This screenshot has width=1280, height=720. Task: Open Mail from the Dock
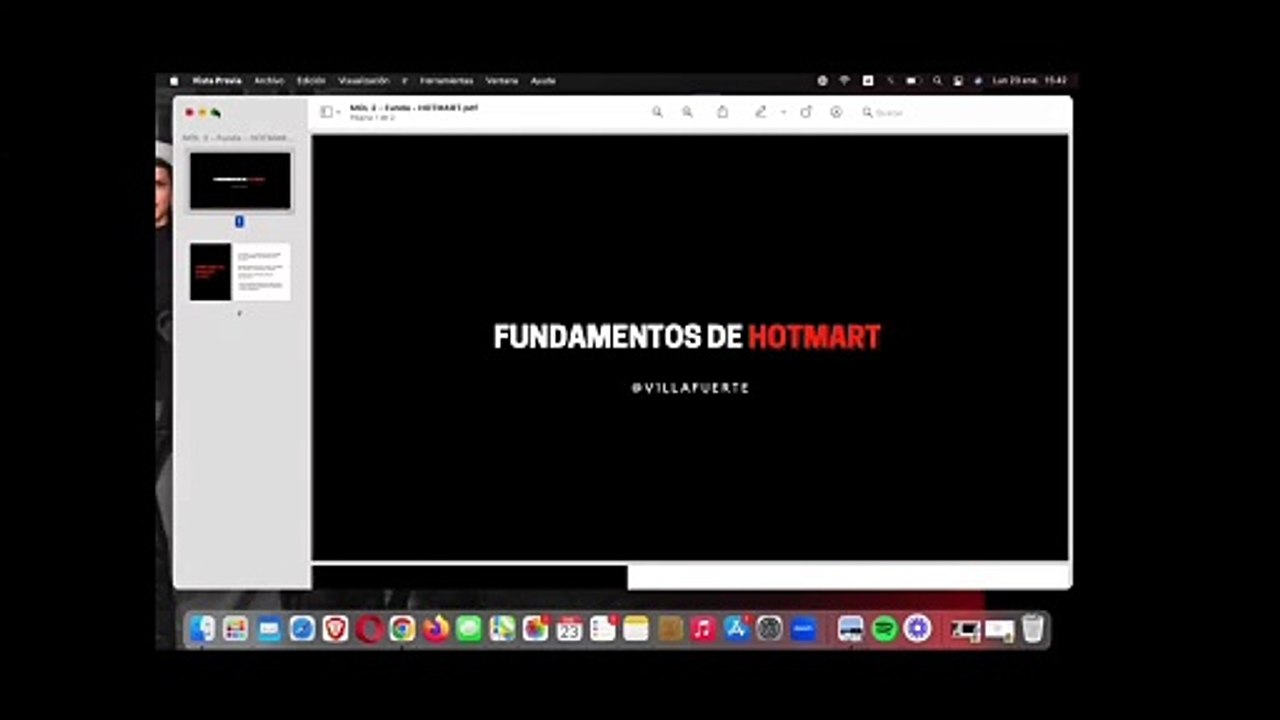pyautogui.click(x=269, y=628)
